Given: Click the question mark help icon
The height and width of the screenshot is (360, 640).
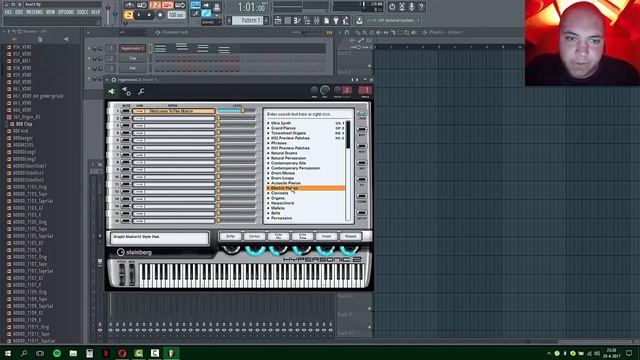Looking at the screenshot, I should [421, 7].
